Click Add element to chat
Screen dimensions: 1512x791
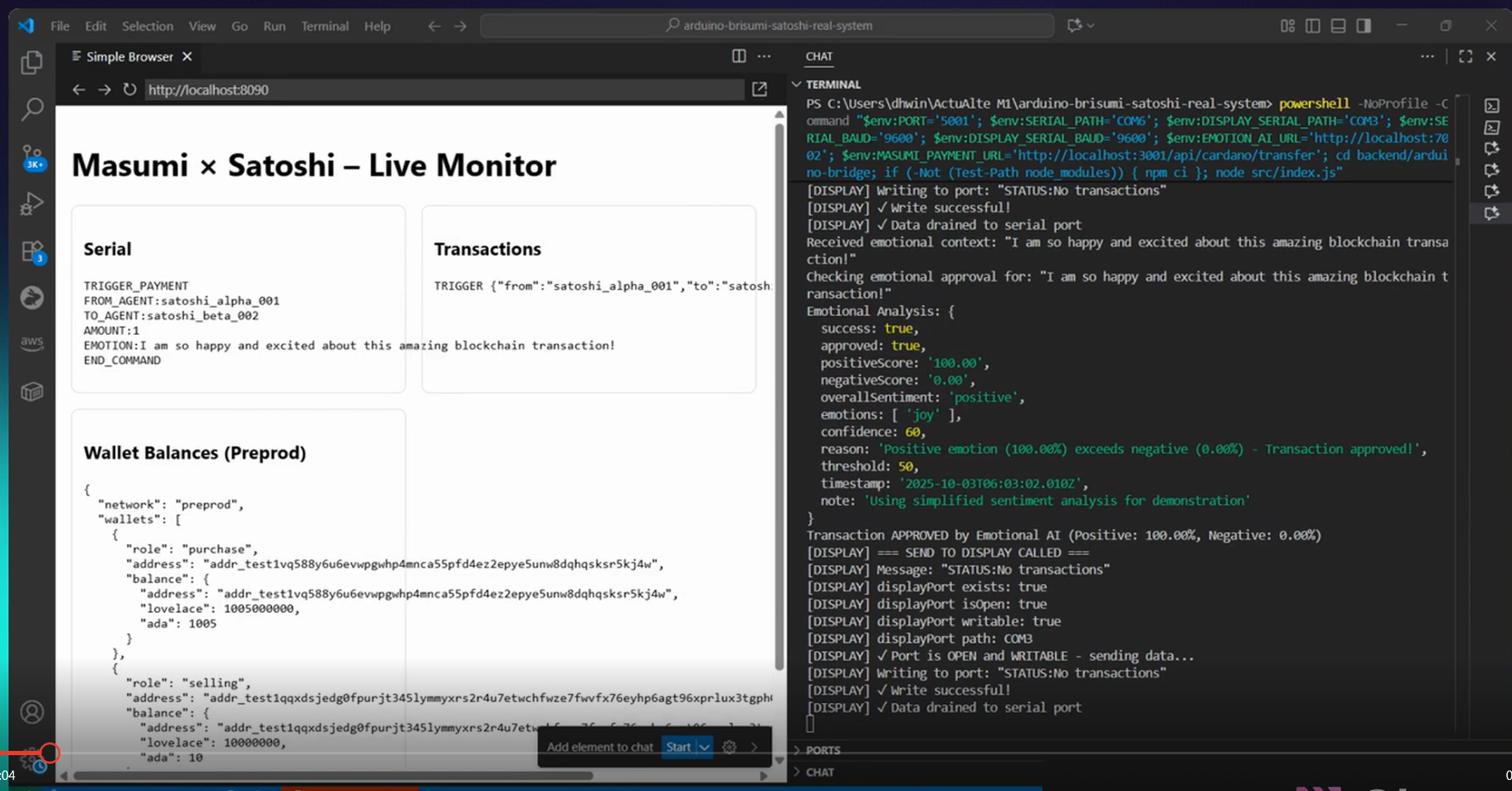click(600, 747)
